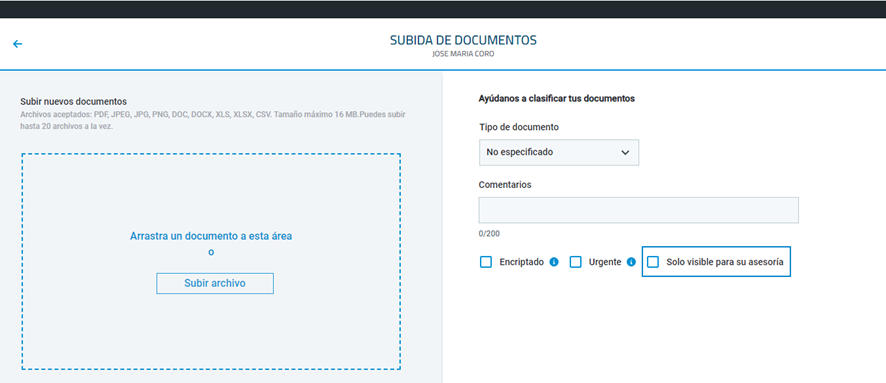
Task: Check Solo visible para su asesoría
Action: [653, 262]
